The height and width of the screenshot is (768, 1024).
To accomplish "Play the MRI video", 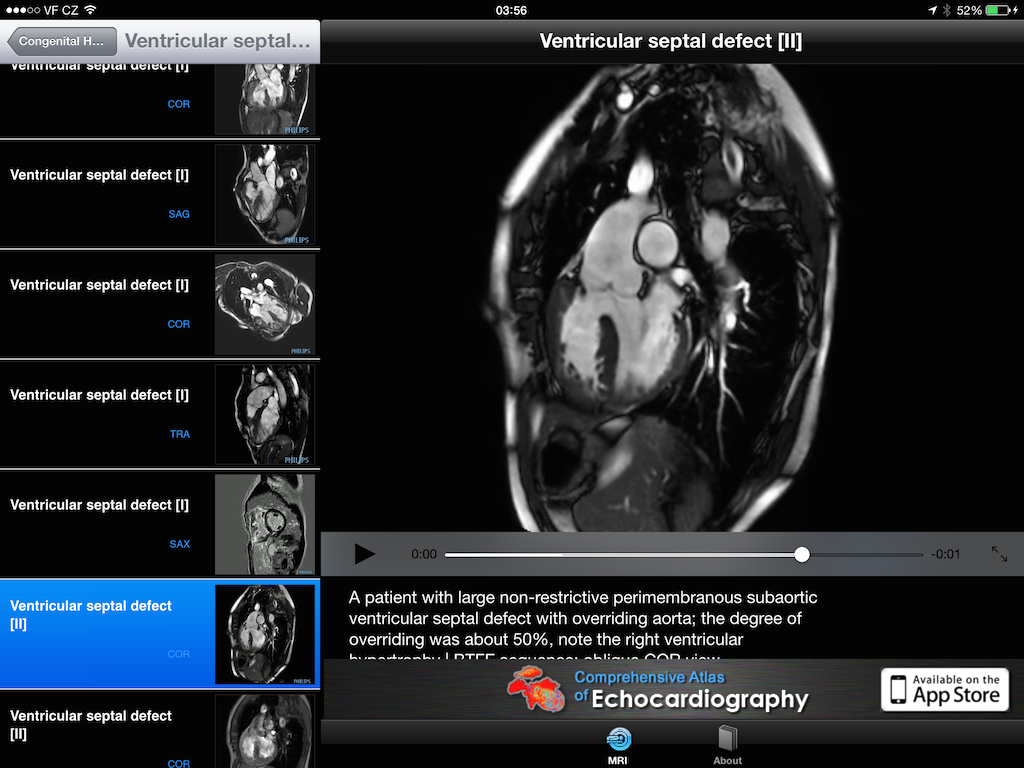I will [364, 554].
